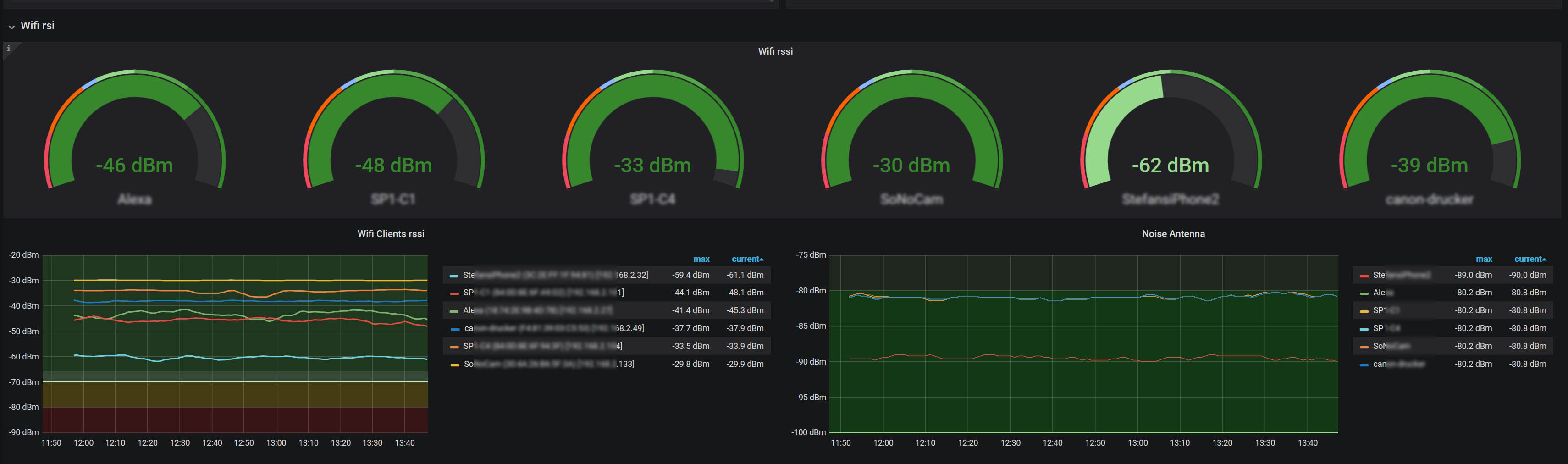Image resolution: width=1568 pixels, height=464 pixels.
Task: Open color picker for -29.9 dBm legend series
Action: point(454,365)
